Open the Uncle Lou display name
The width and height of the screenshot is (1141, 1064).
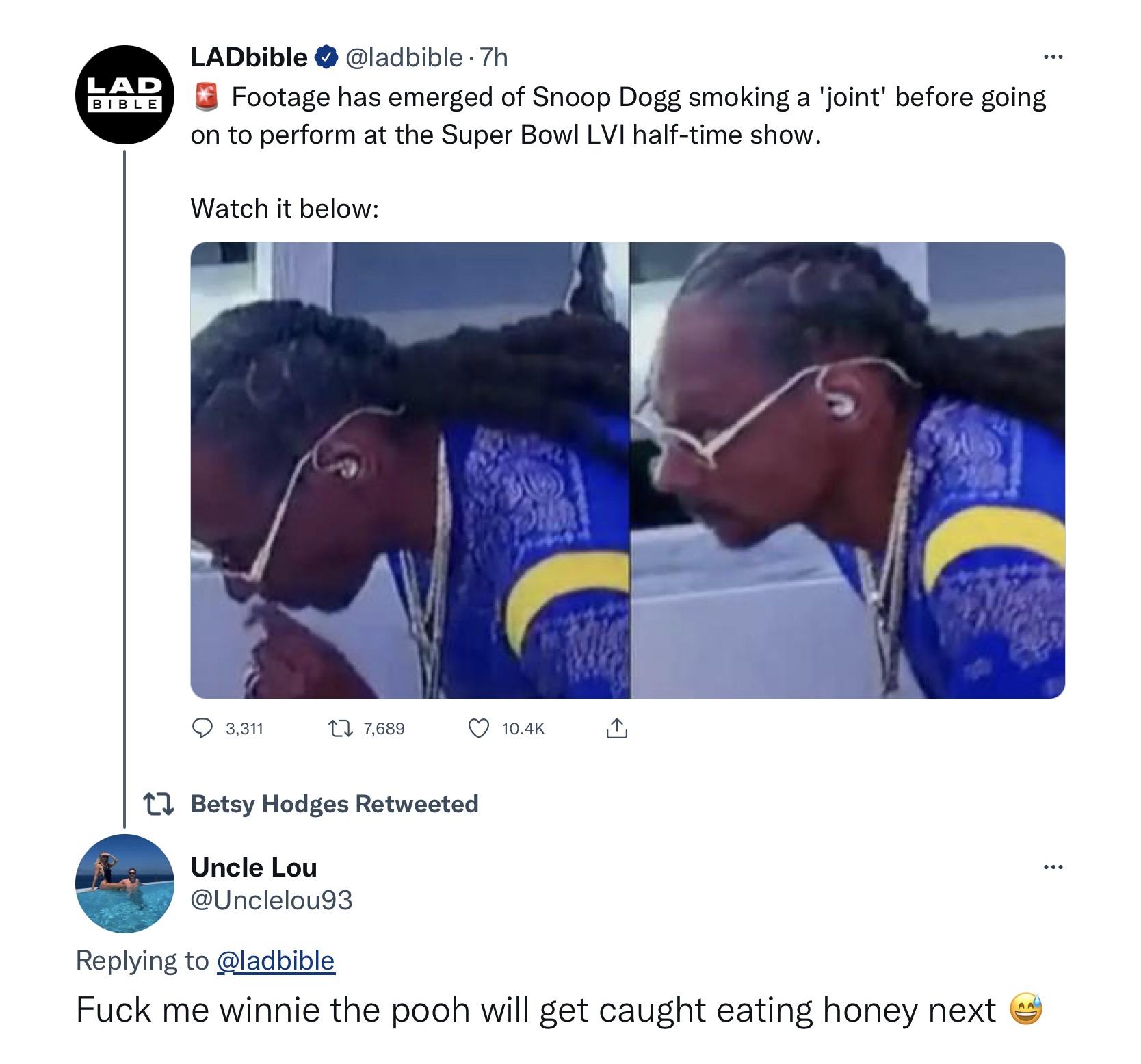254,868
